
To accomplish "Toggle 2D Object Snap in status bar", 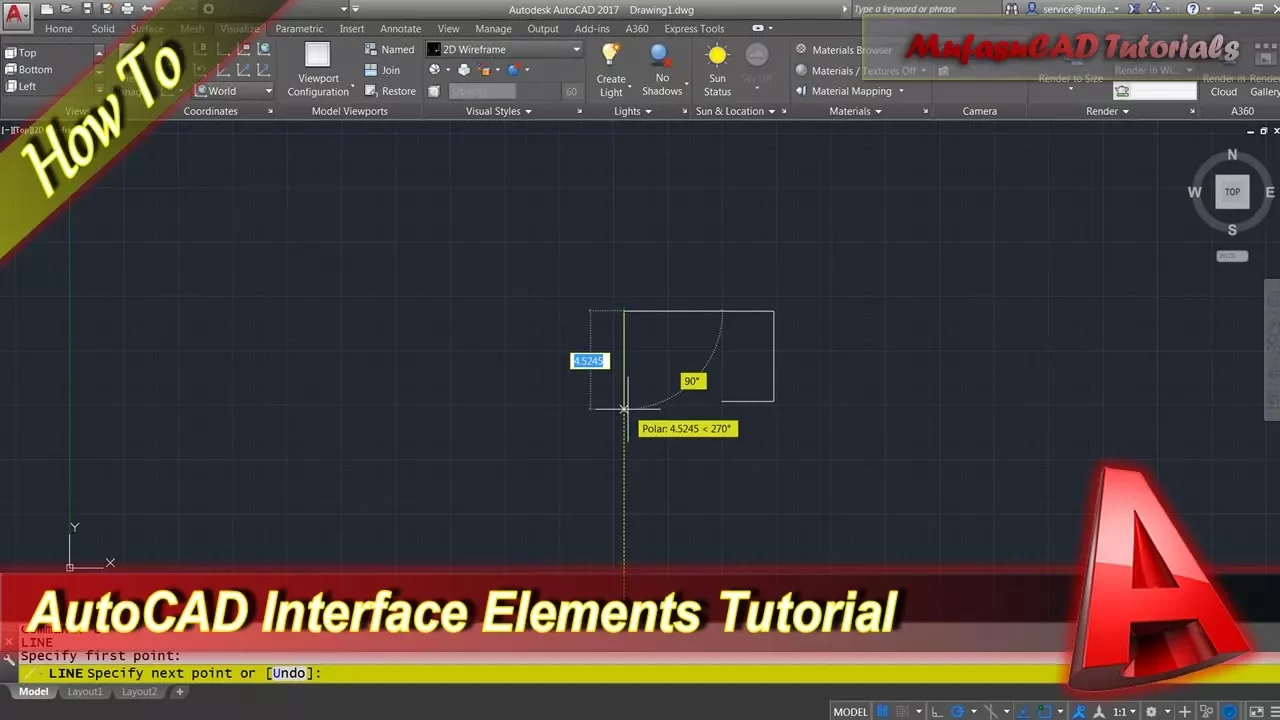I will [1044, 712].
